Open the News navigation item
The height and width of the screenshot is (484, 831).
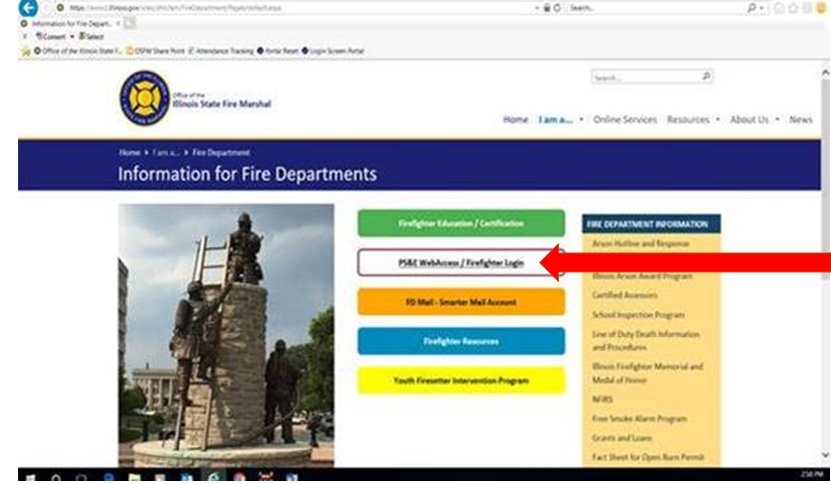pyautogui.click(x=800, y=119)
